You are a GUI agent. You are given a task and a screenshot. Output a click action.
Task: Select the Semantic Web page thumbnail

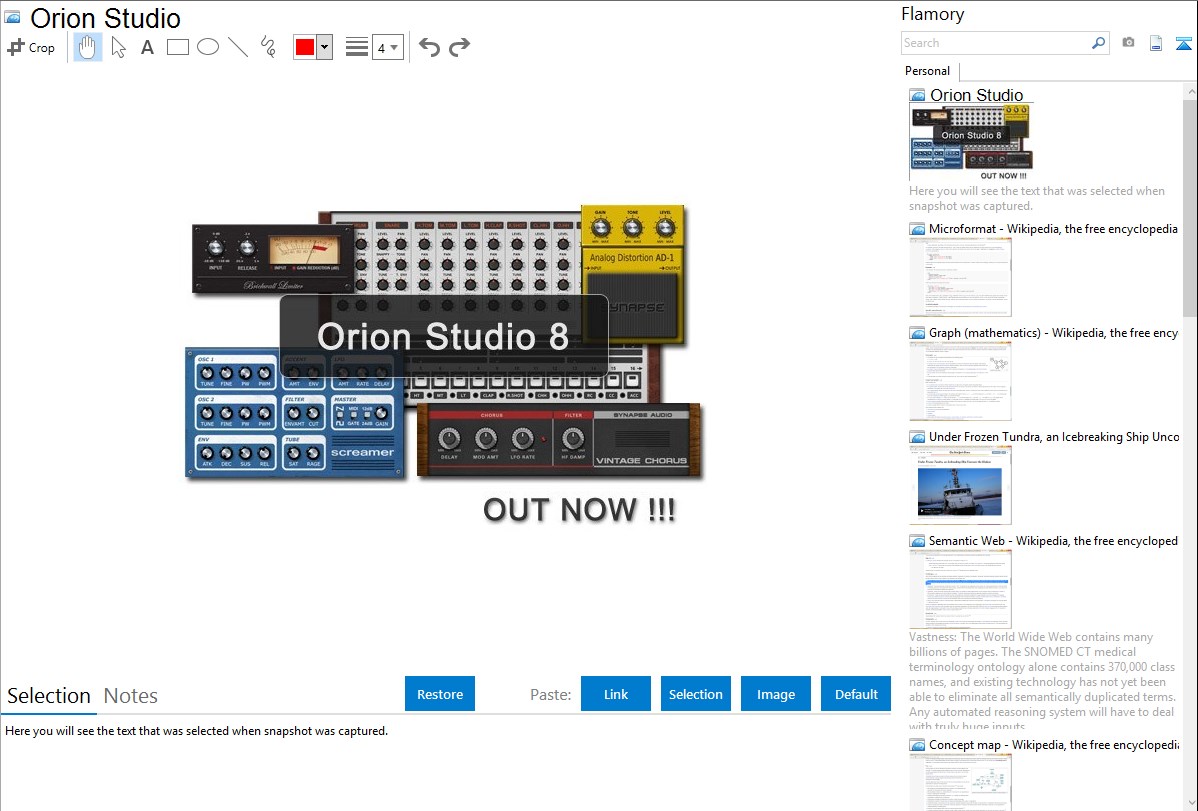[x=960, y=589]
